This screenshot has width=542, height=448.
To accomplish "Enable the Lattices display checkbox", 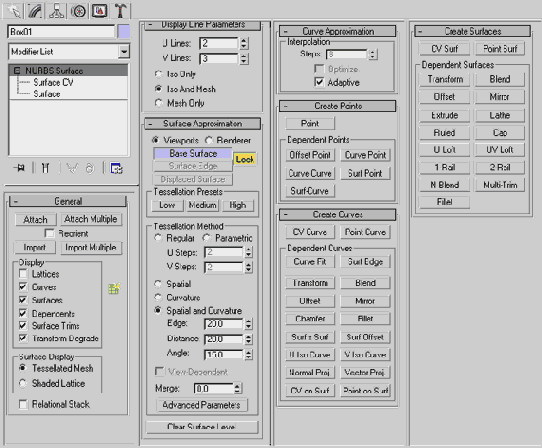I will pos(24,274).
